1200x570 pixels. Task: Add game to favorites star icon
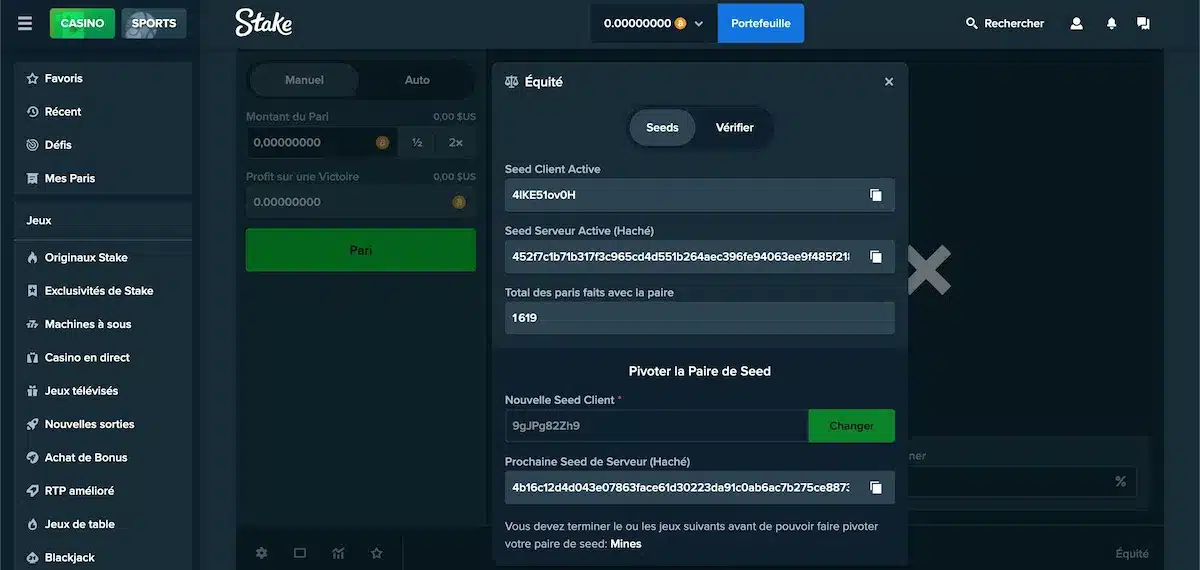(377, 553)
